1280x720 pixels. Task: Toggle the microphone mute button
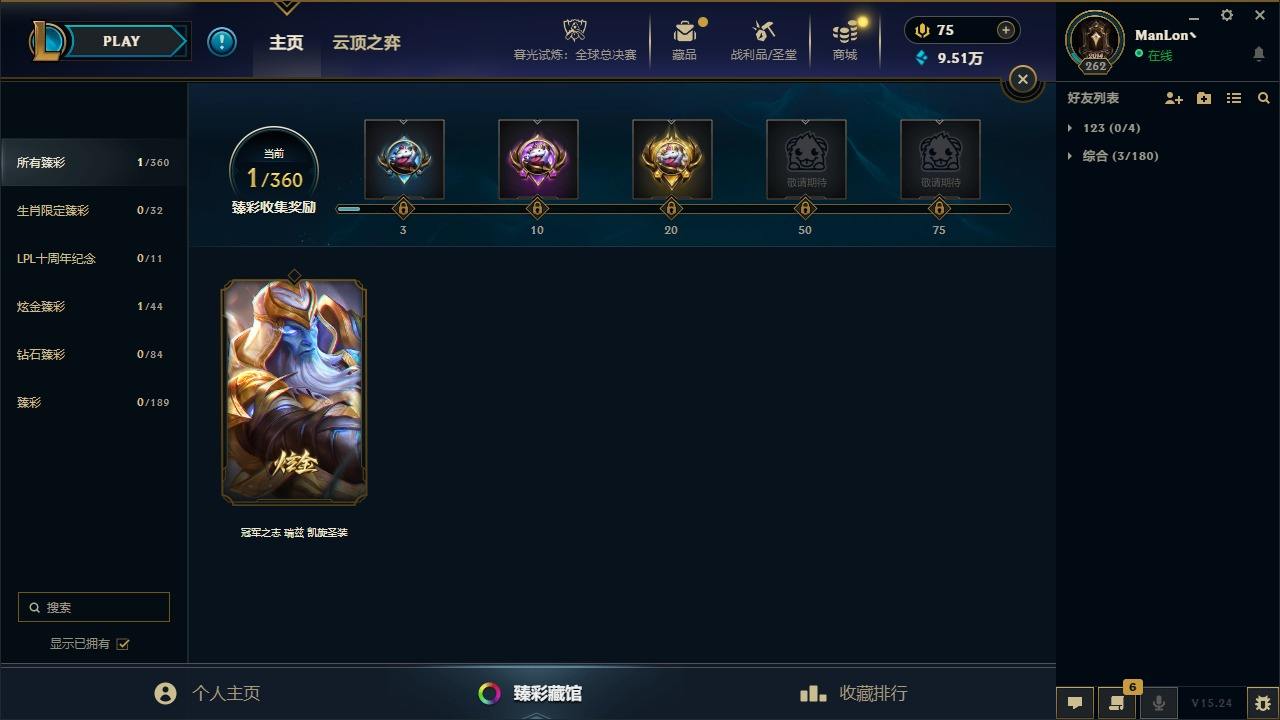click(x=1159, y=703)
